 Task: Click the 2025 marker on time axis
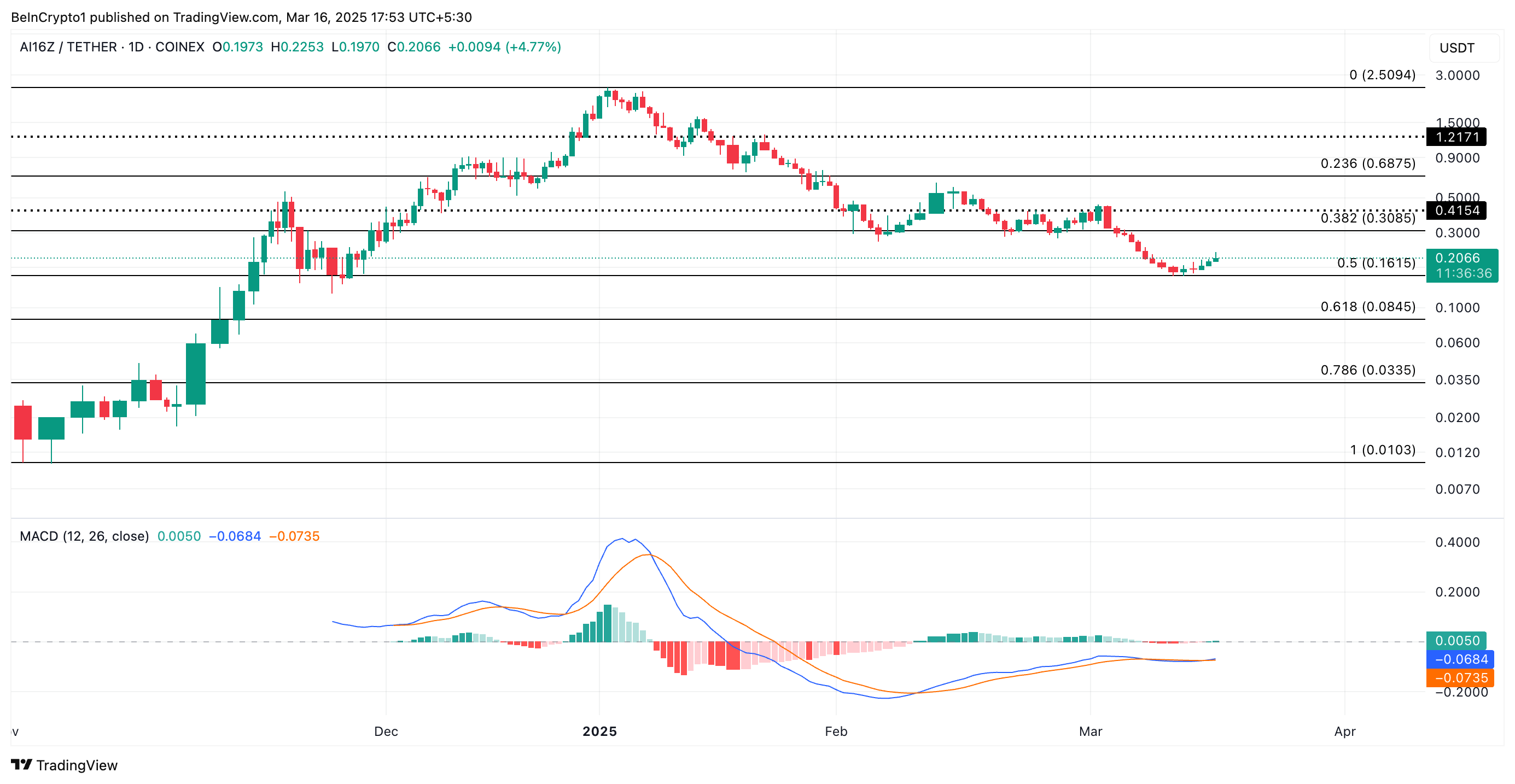pos(599,732)
